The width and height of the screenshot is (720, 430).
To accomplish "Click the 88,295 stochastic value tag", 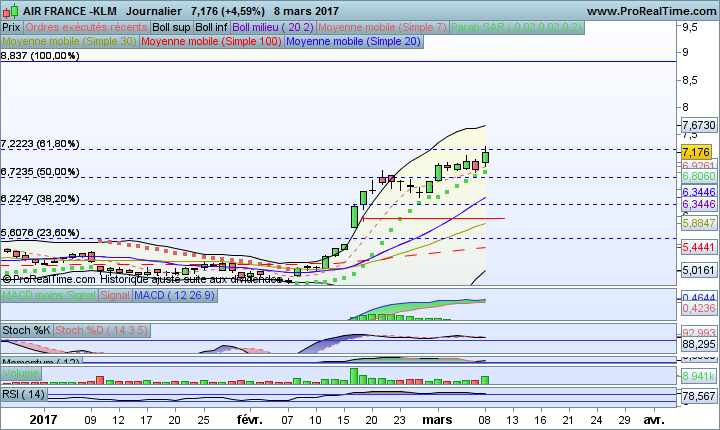I will click(698, 345).
